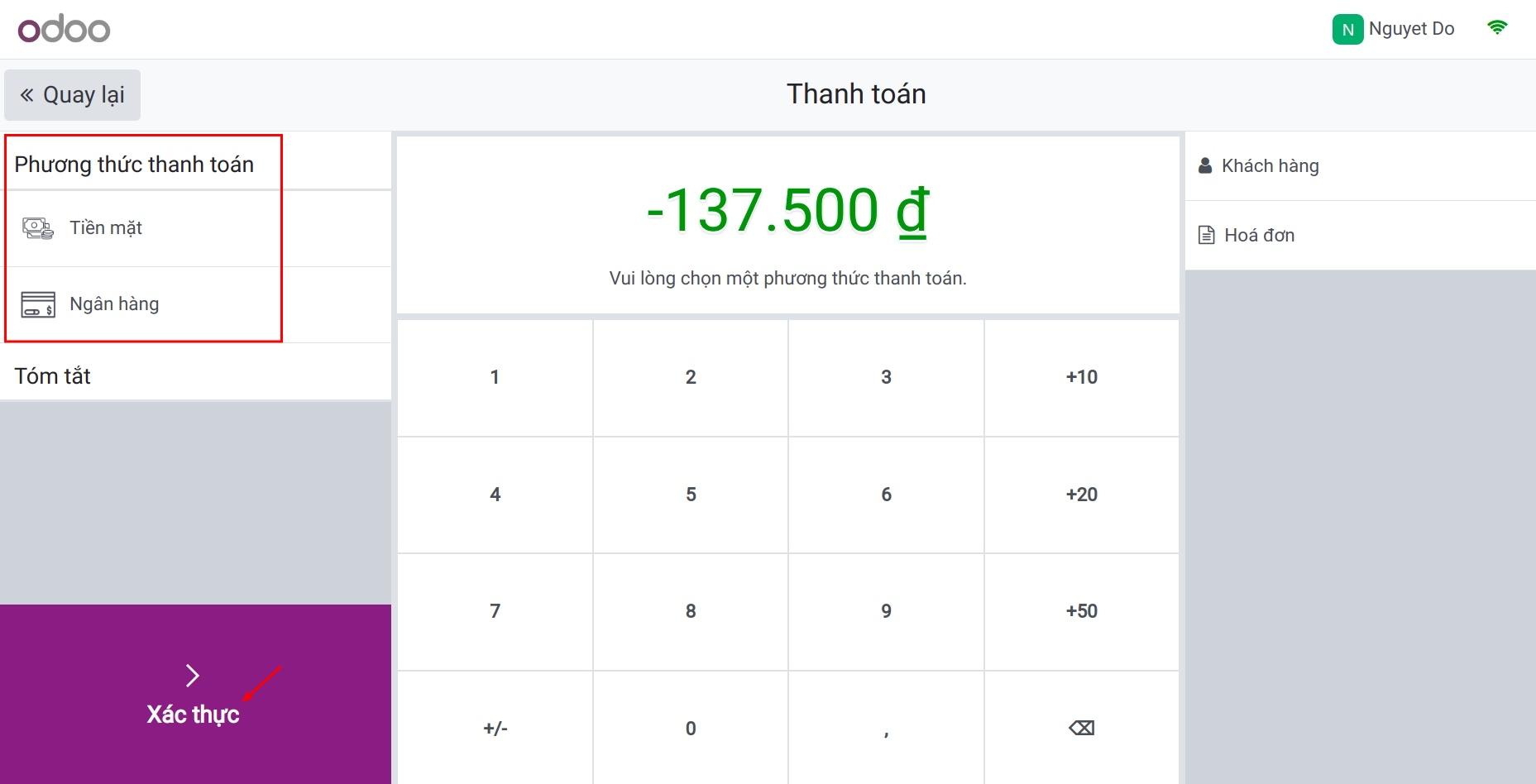Click the cash icon for Tiền mặt
This screenshot has height=784, width=1536.
coord(38,228)
